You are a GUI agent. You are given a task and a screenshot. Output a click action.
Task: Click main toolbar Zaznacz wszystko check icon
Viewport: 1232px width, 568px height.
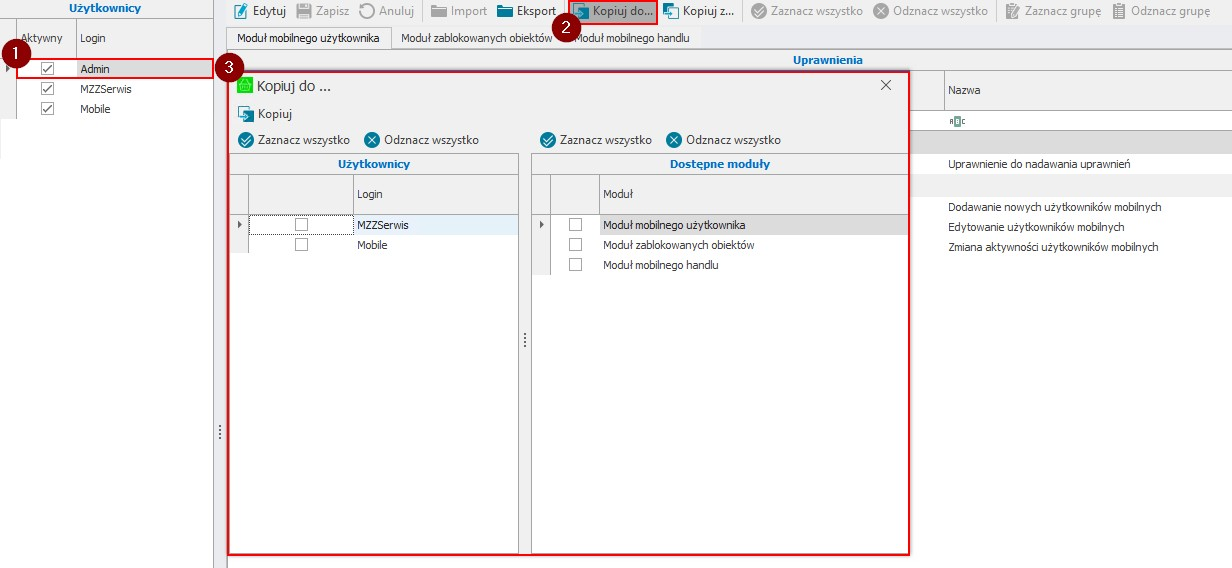[x=759, y=11]
